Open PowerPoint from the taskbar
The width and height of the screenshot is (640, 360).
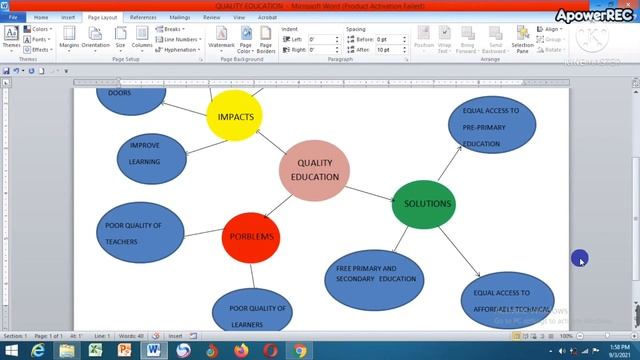[x=124, y=351]
